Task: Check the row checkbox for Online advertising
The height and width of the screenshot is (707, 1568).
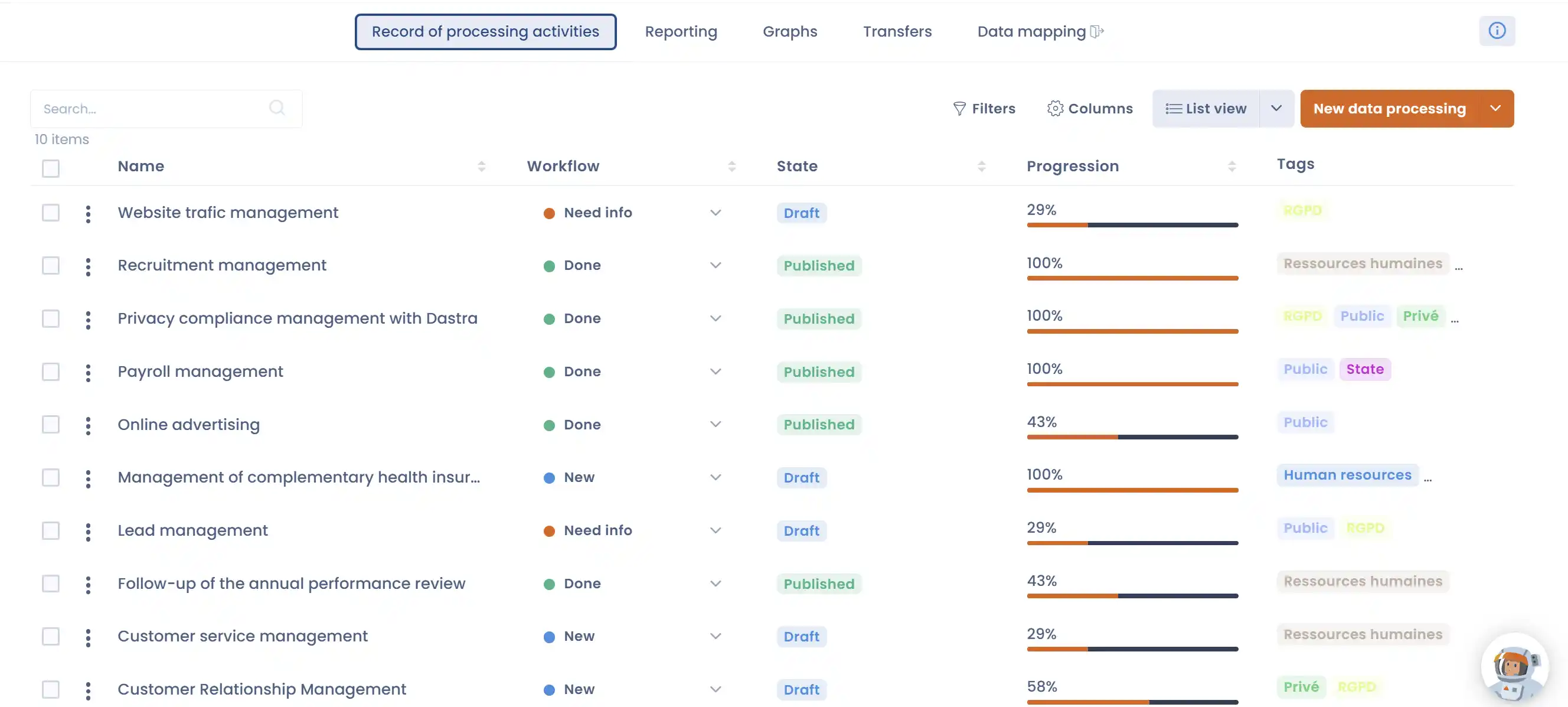Action: tap(51, 425)
